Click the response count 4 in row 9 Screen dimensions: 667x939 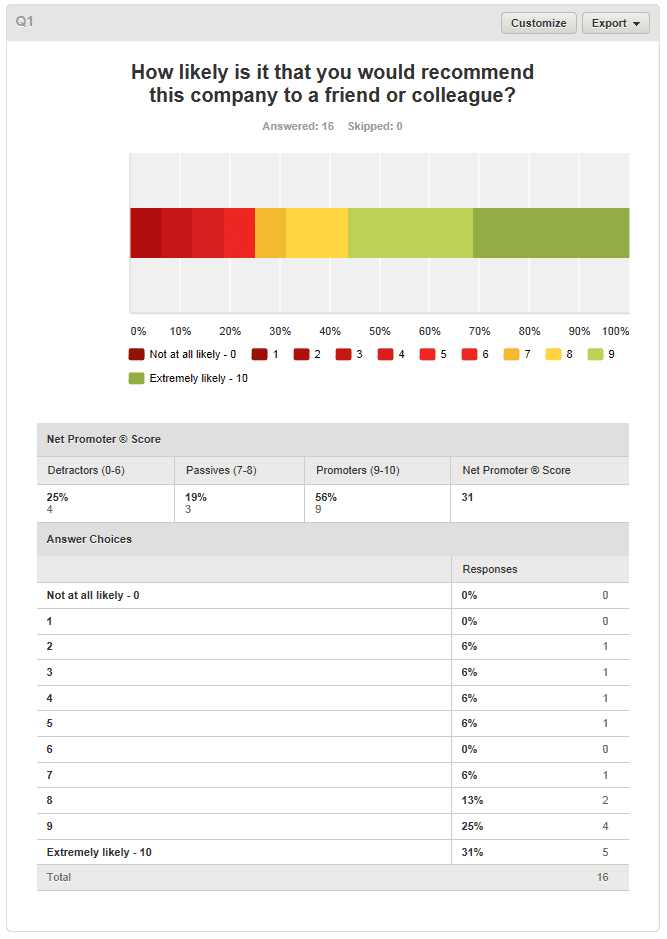(x=605, y=826)
